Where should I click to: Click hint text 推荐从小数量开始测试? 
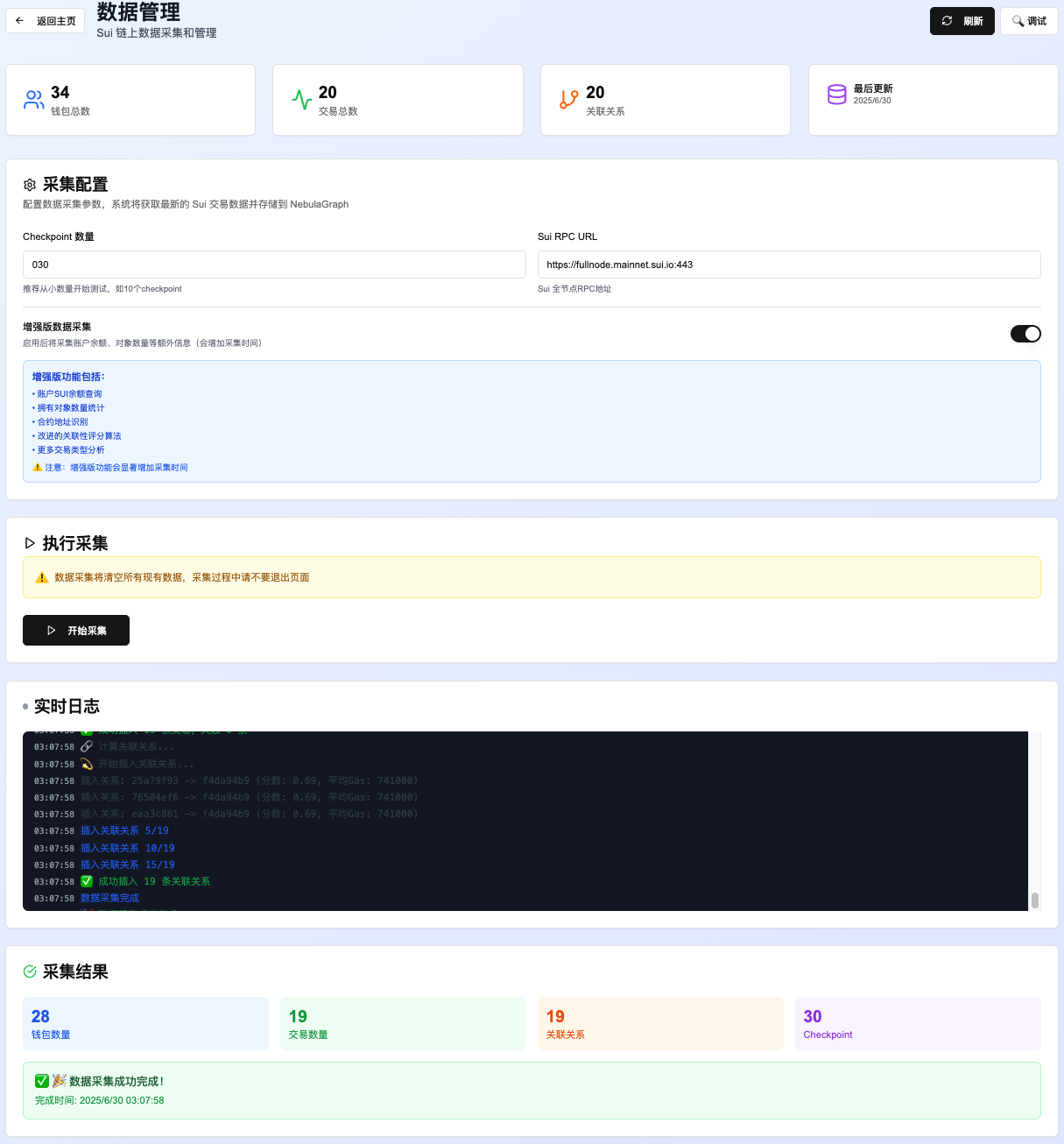(102, 289)
